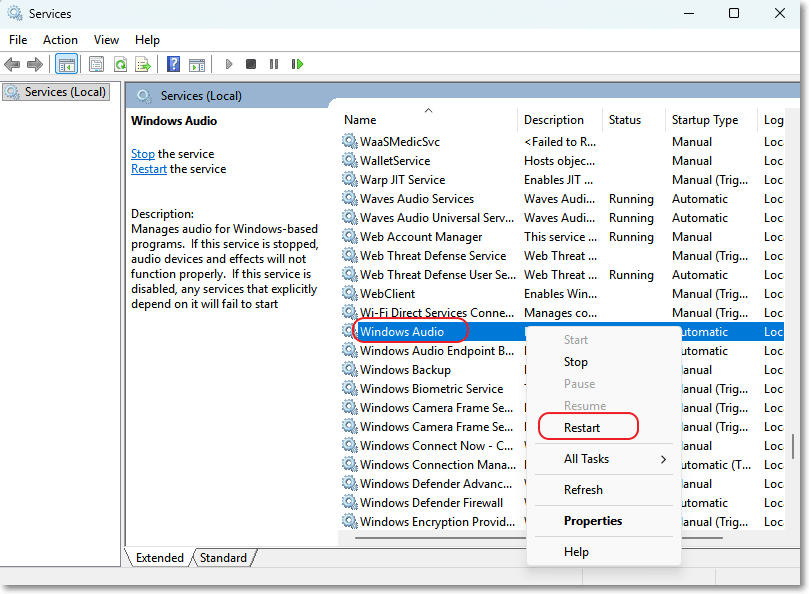Open the Help question-mark toolbar icon
The width and height of the screenshot is (809, 594).
(174, 64)
